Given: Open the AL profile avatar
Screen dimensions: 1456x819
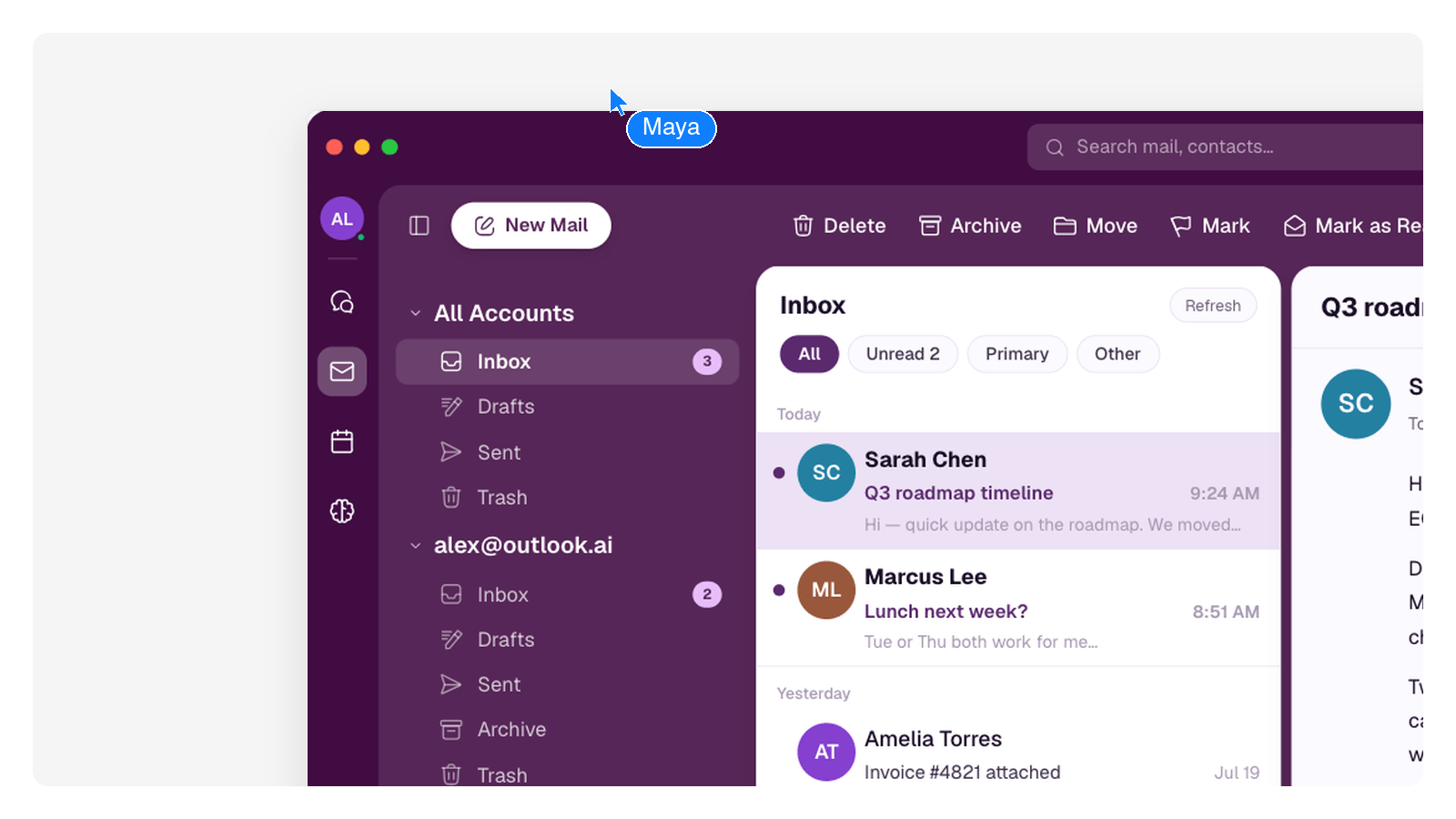Looking at the screenshot, I should pos(342,218).
